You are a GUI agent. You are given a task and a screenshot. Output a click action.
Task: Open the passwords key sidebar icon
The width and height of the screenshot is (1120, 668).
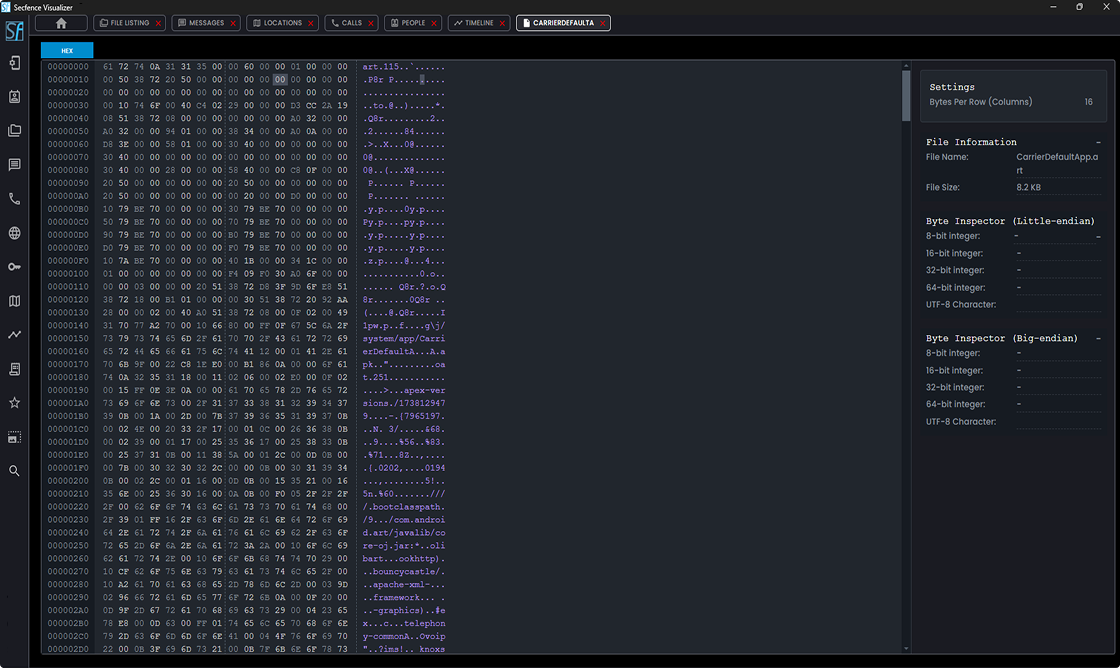pos(14,266)
